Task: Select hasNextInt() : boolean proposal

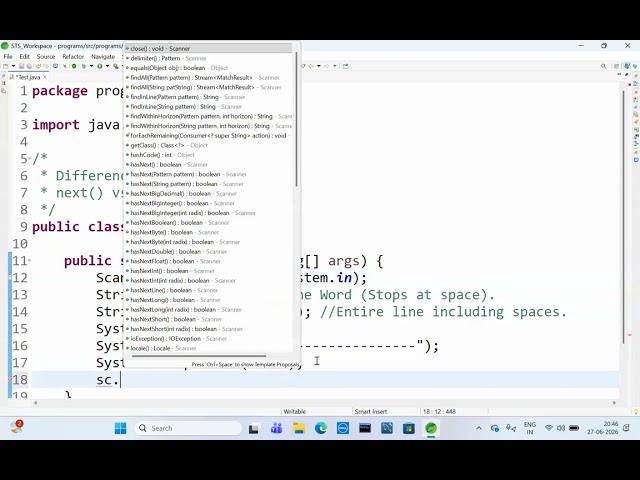Action: pos(208,271)
